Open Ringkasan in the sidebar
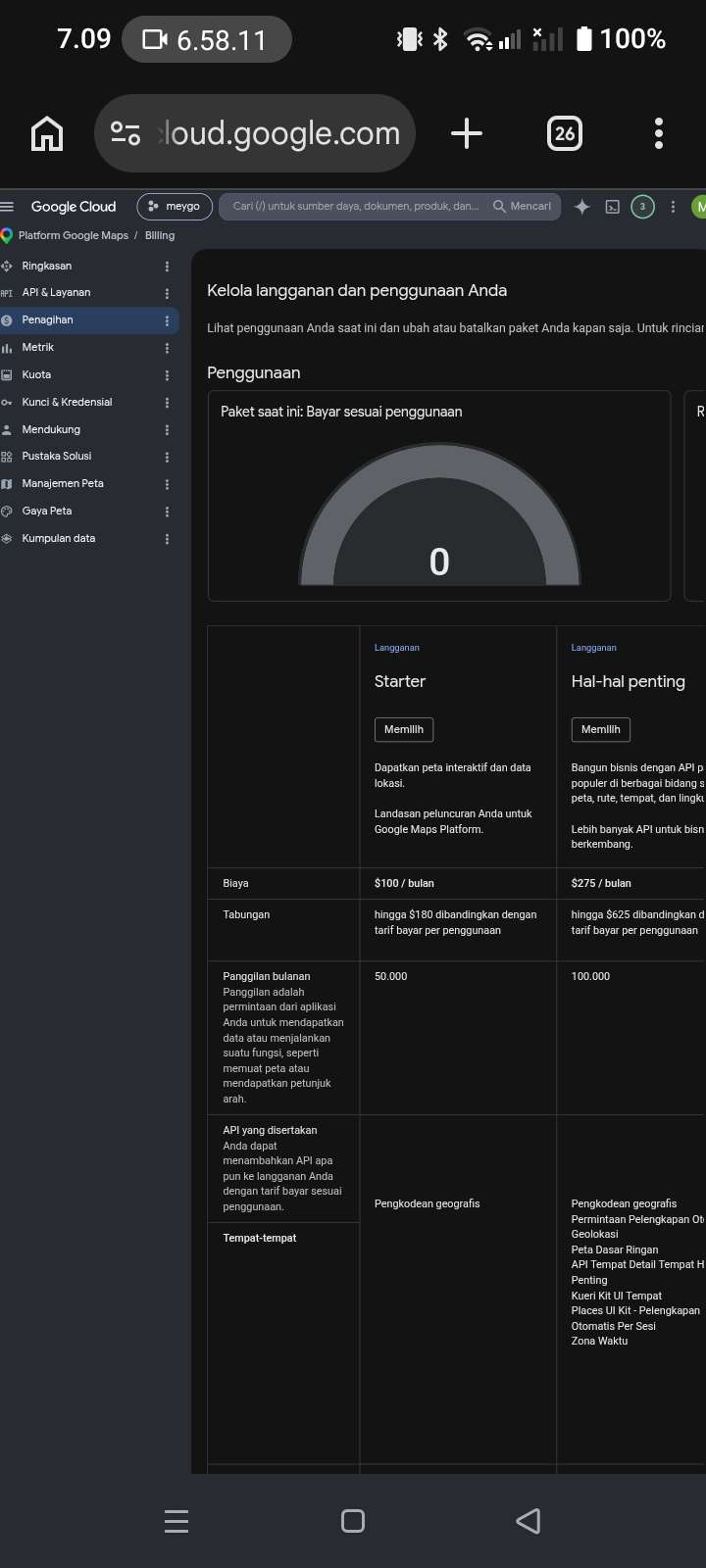 [x=47, y=266]
